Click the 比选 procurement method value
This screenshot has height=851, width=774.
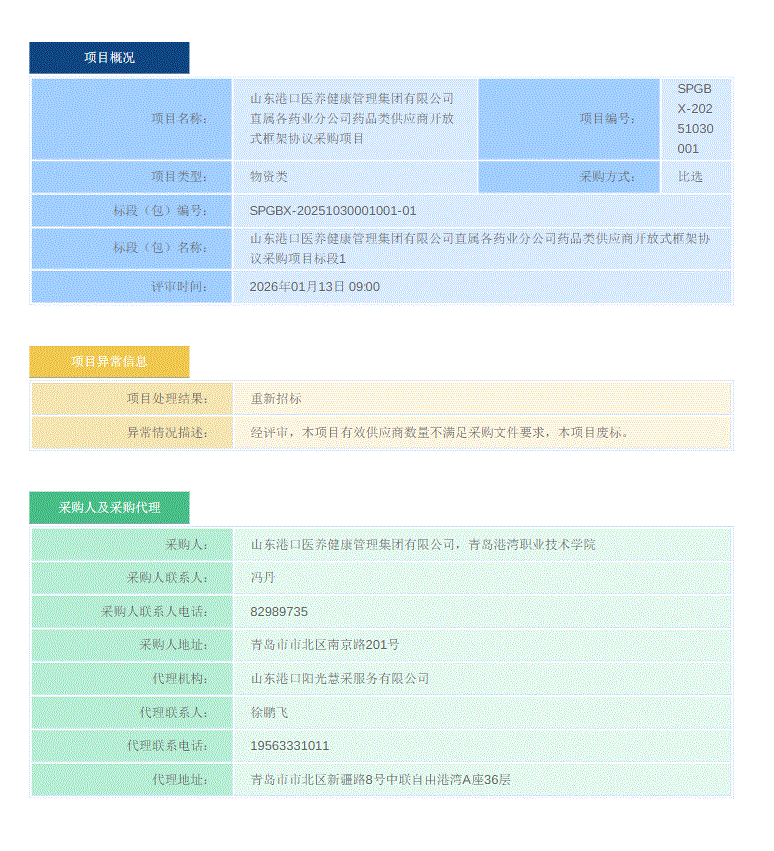coord(690,177)
